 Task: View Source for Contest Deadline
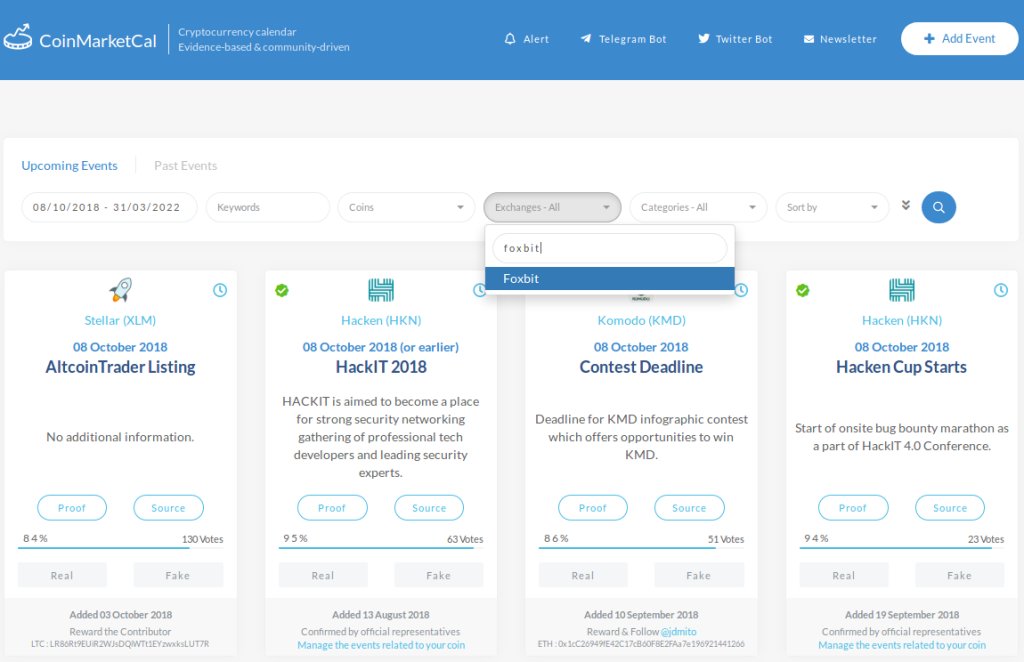pos(689,508)
